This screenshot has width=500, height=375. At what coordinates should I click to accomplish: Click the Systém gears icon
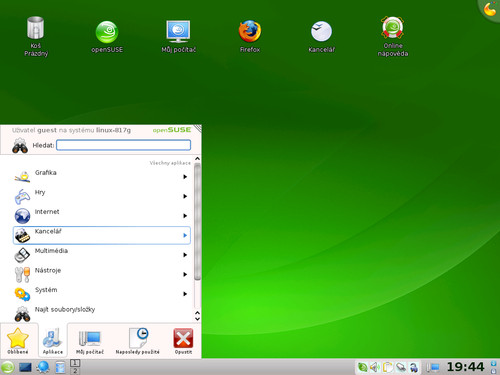(x=22, y=294)
